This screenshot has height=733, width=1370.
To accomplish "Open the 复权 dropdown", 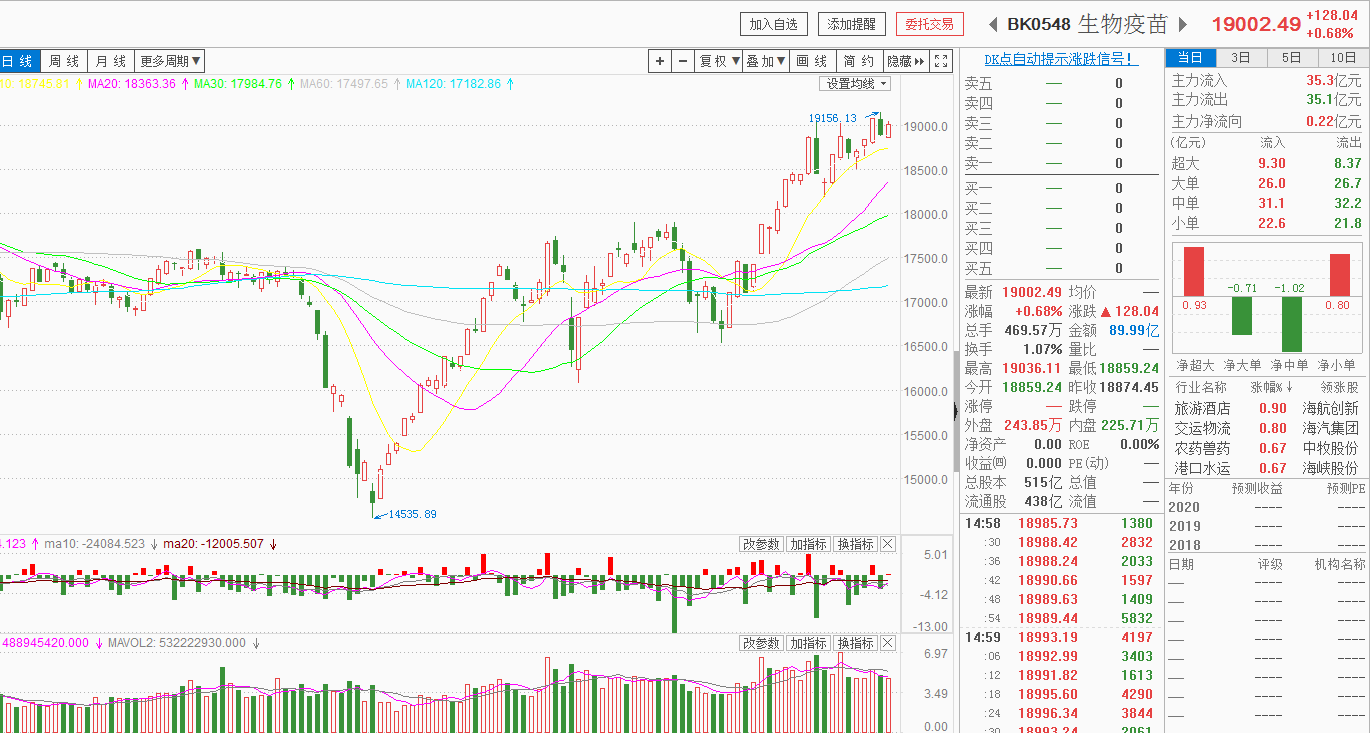I will point(719,61).
